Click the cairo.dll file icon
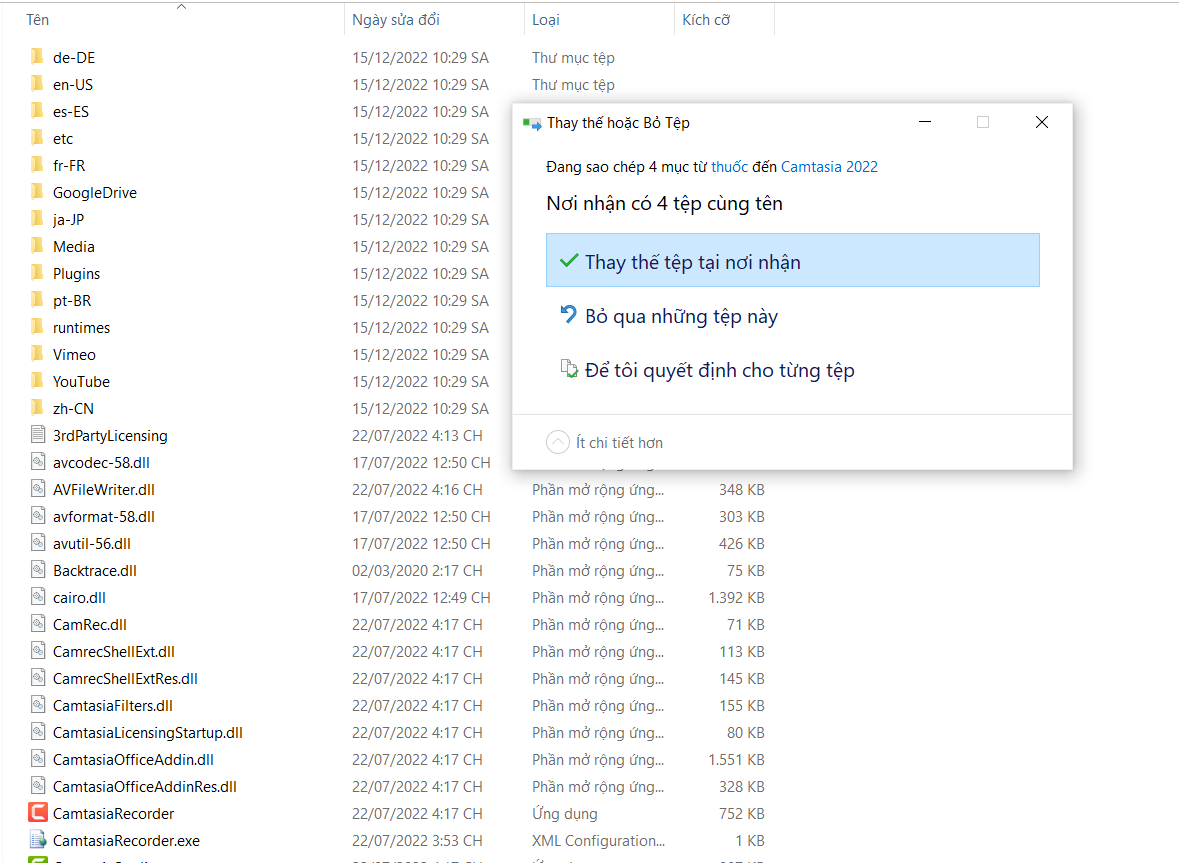The height and width of the screenshot is (864, 1179). (x=38, y=597)
